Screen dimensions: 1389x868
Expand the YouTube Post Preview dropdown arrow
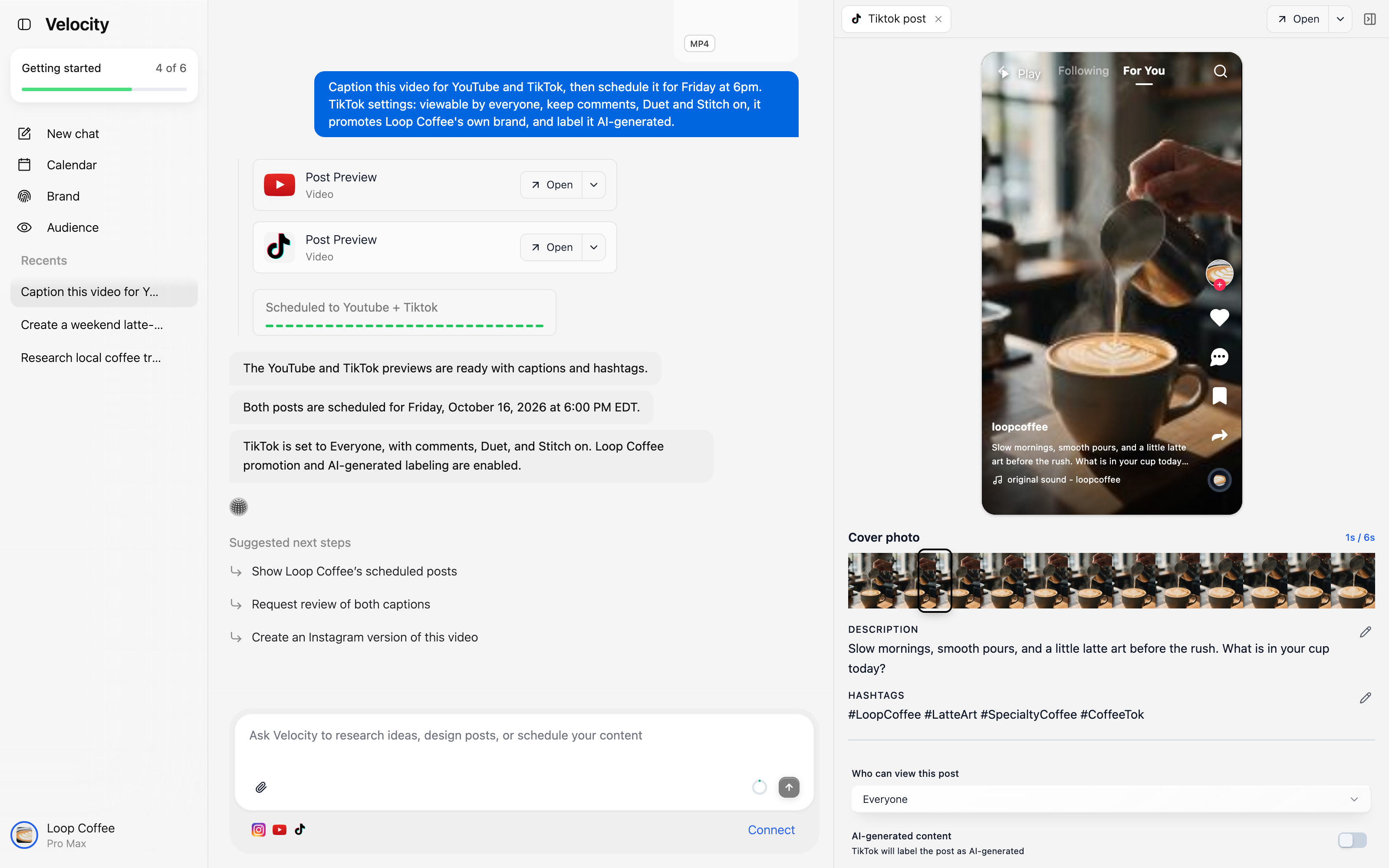(594, 185)
